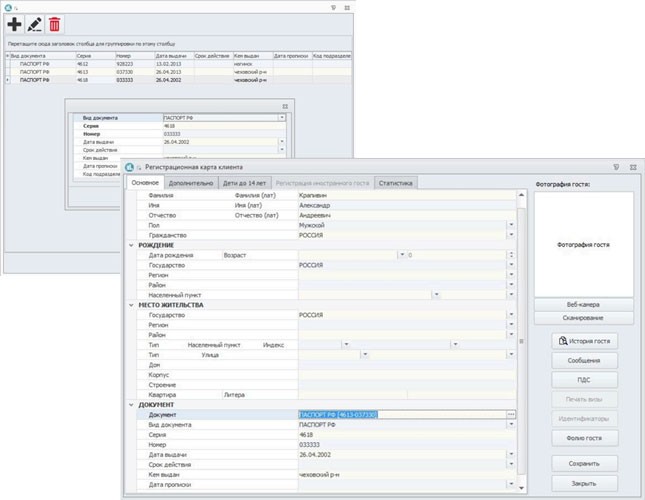Click the red trash delete icon

pos(55,24)
